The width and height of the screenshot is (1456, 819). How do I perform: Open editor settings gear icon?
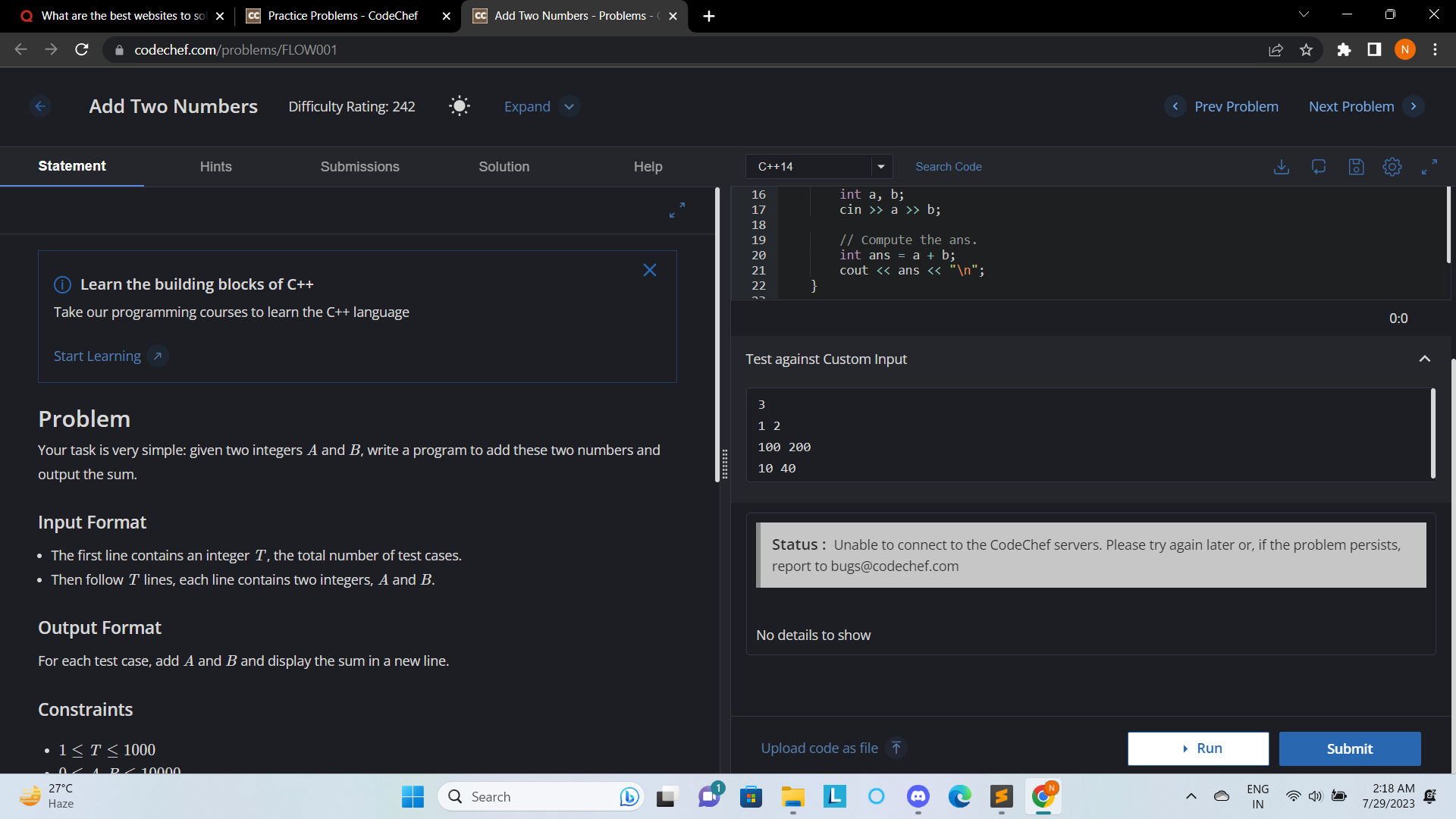point(1392,167)
